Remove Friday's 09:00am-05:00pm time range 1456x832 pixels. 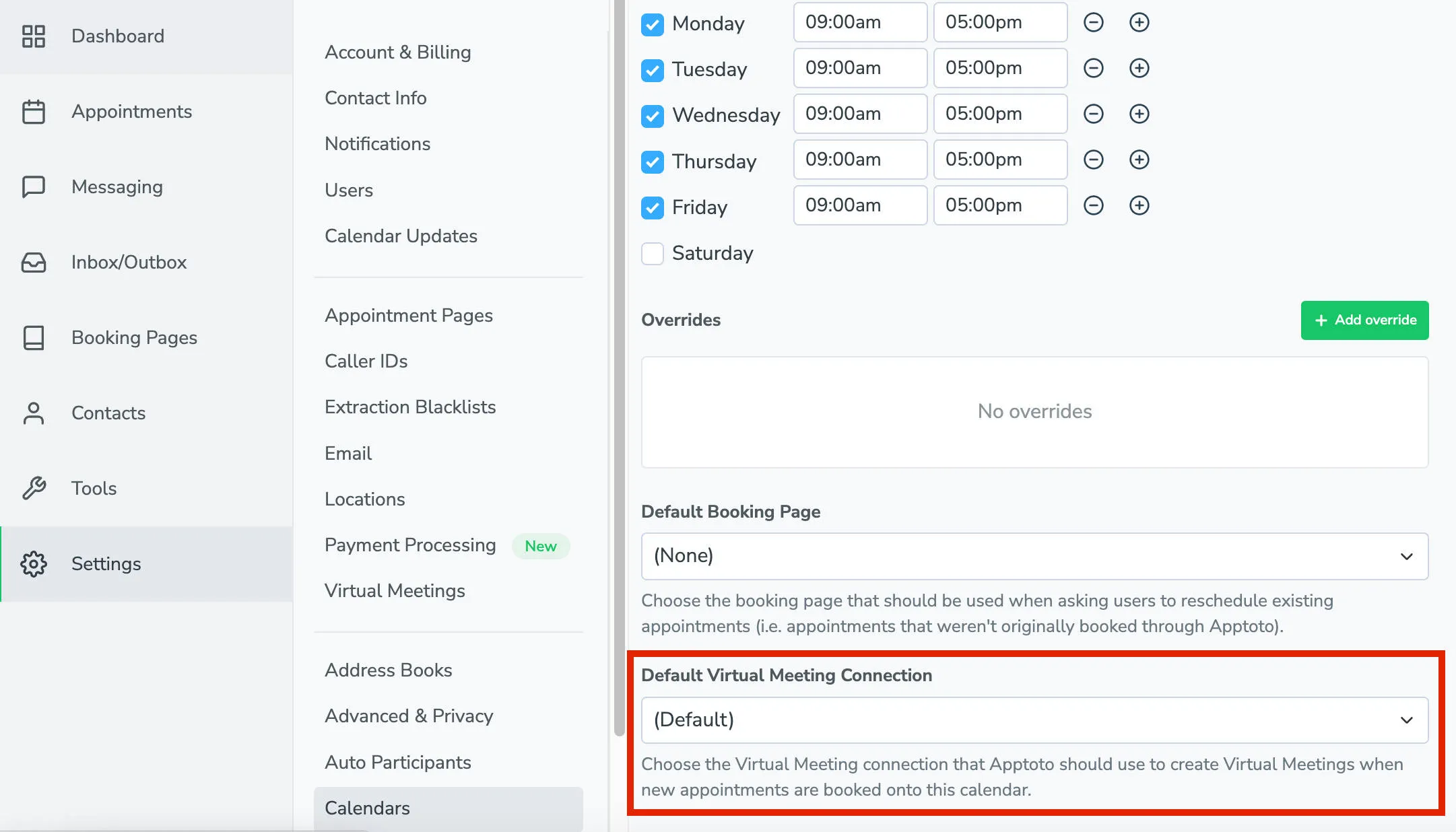[1093, 205]
